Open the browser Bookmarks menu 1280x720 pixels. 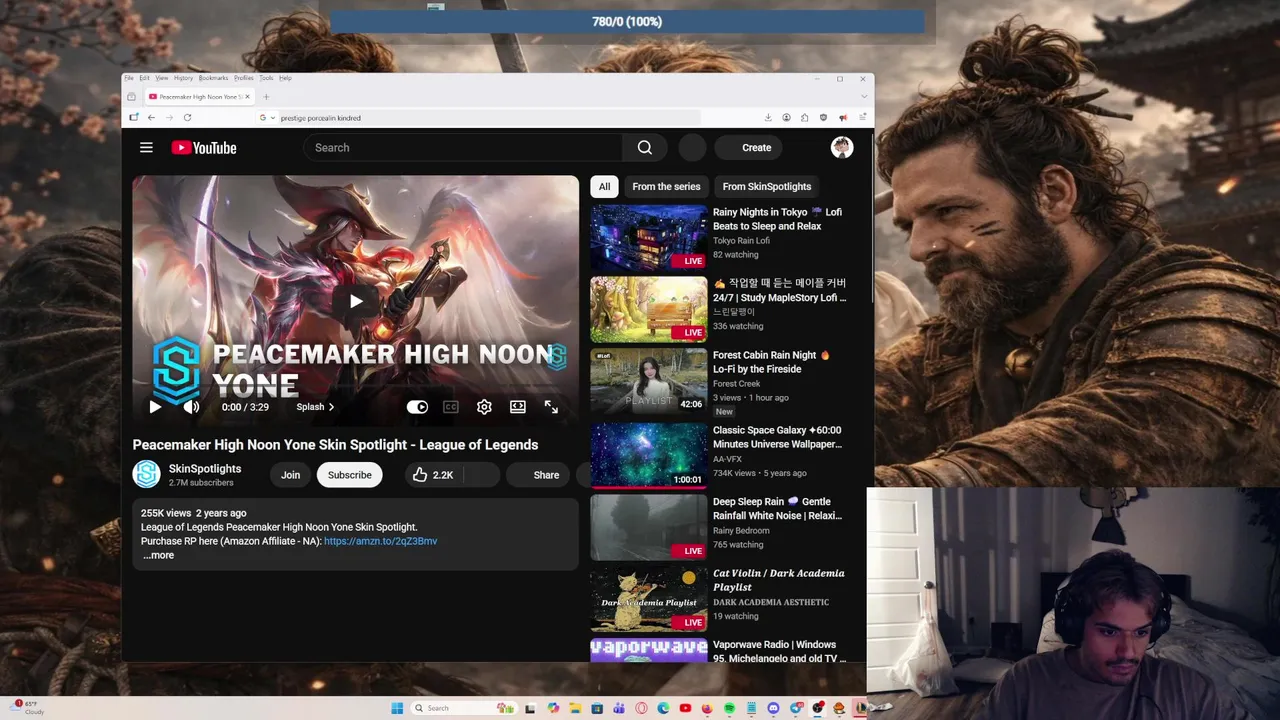pos(213,78)
